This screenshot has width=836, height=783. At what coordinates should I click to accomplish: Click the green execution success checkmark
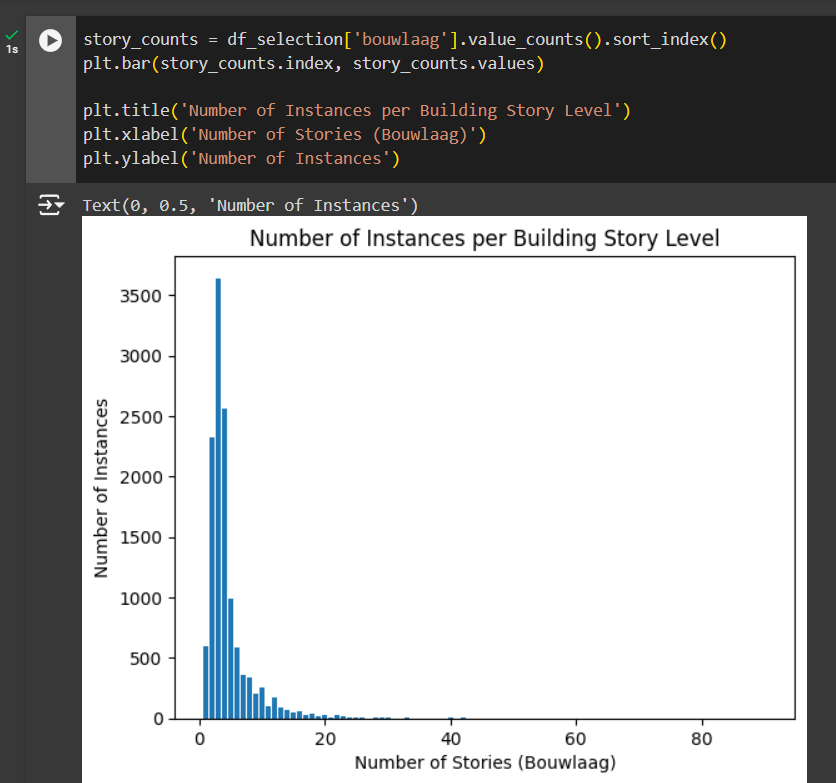pos(12,34)
